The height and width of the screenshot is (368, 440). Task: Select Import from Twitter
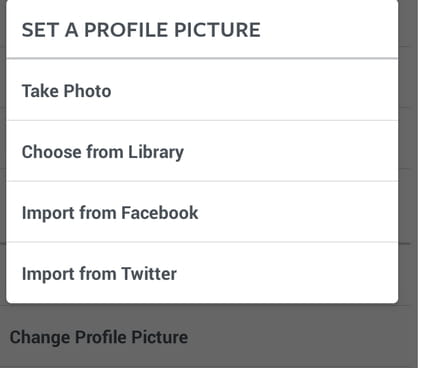(x=202, y=273)
